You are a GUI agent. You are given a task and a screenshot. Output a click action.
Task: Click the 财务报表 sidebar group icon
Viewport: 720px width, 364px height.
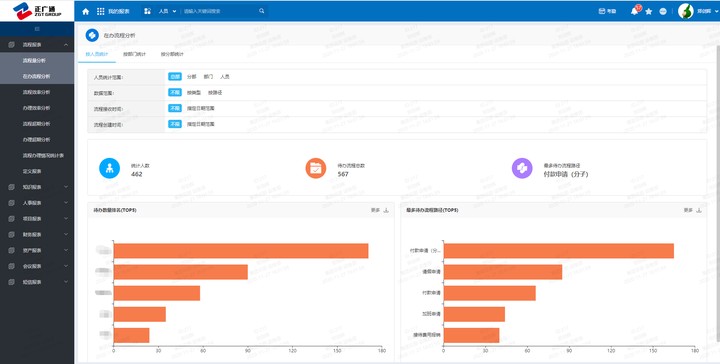[x=11, y=235]
